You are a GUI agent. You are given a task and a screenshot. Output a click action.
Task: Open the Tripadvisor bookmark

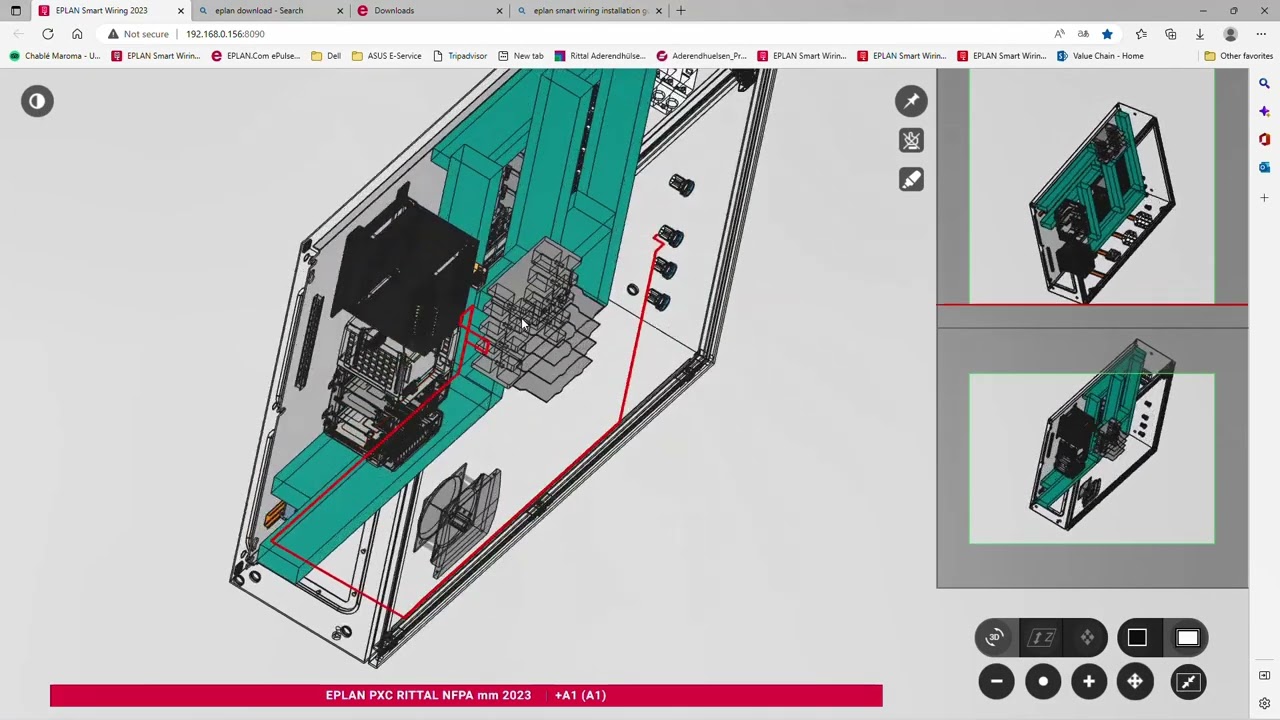click(x=460, y=56)
